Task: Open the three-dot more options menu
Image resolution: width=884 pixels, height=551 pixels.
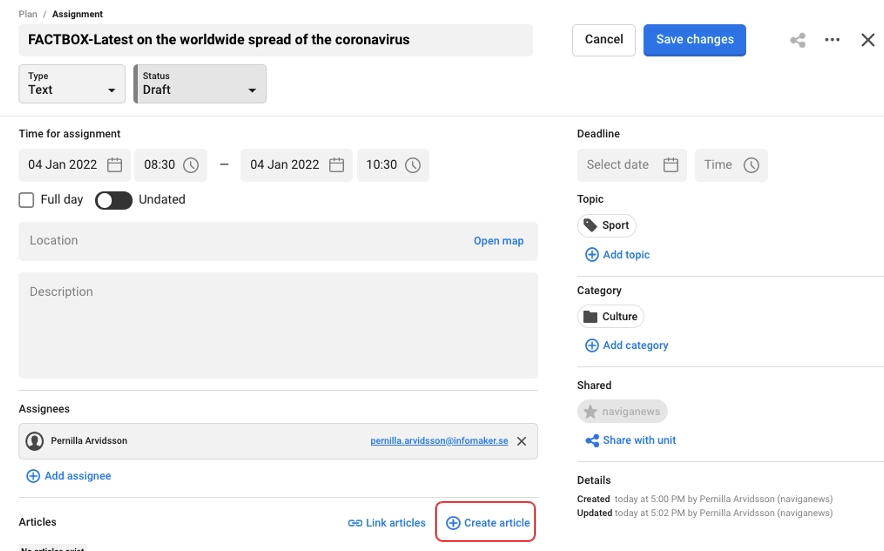Action: (x=832, y=40)
